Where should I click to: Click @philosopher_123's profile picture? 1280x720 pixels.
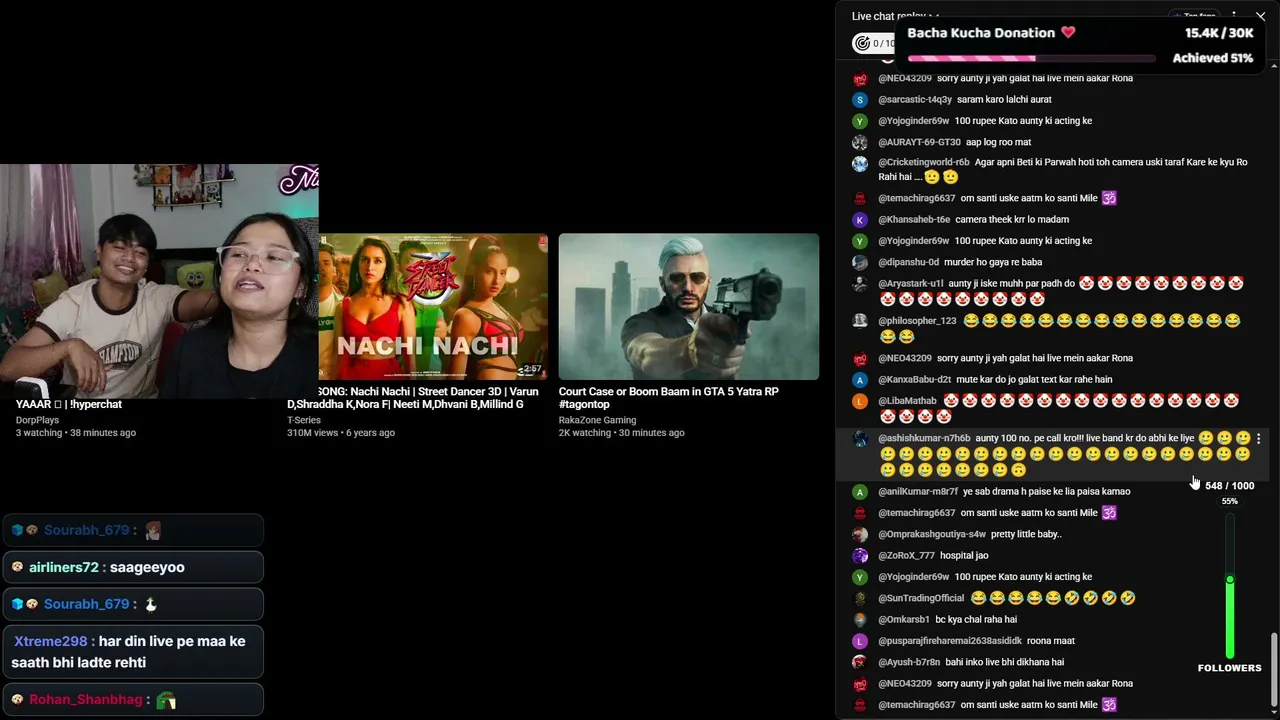tap(859, 321)
